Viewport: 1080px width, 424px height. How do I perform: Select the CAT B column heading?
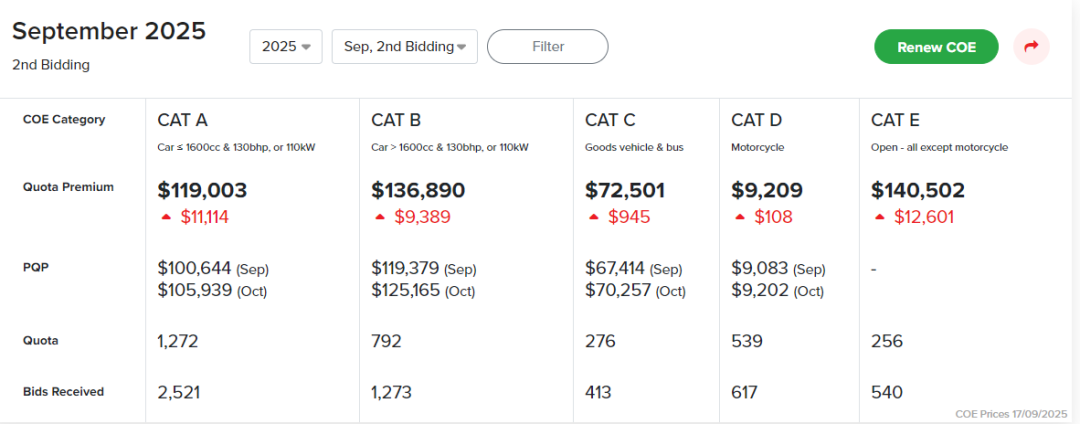click(396, 120)
